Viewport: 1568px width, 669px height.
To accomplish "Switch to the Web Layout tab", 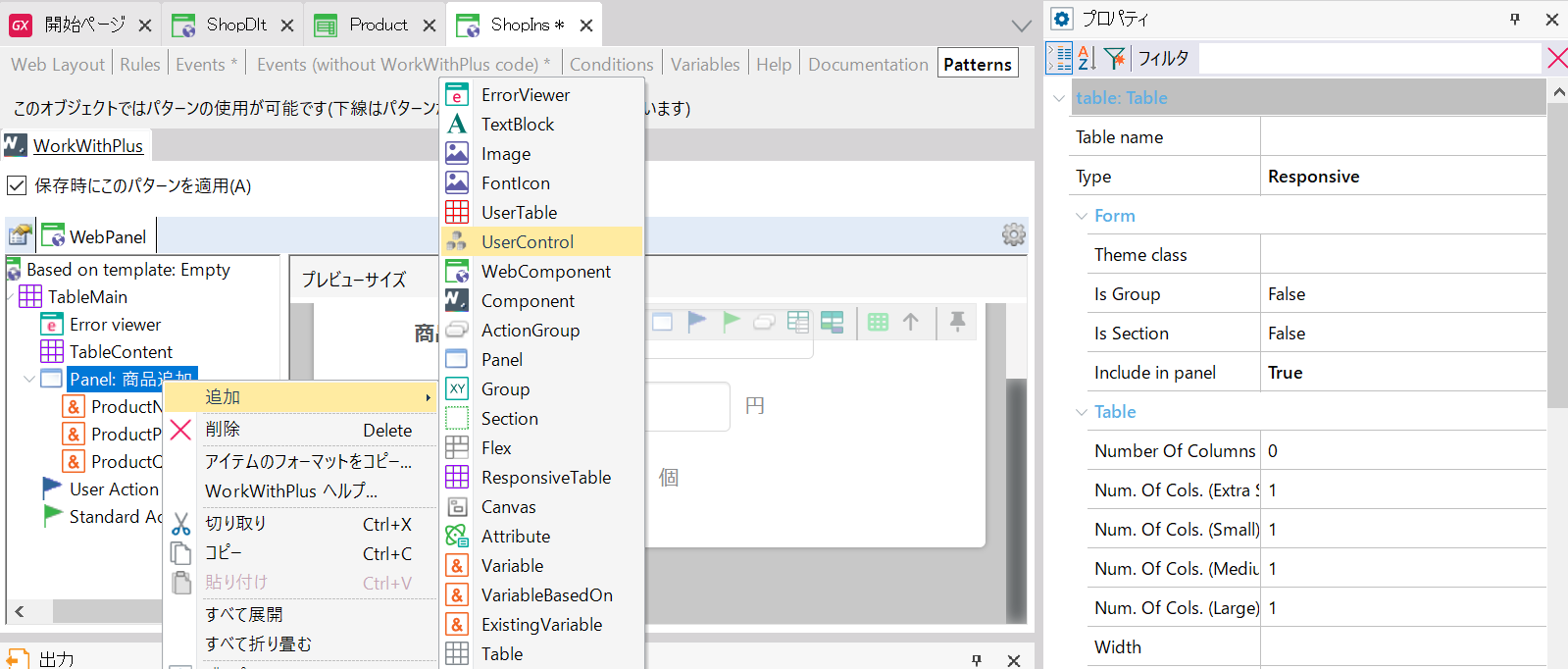I will pos(58,65).
